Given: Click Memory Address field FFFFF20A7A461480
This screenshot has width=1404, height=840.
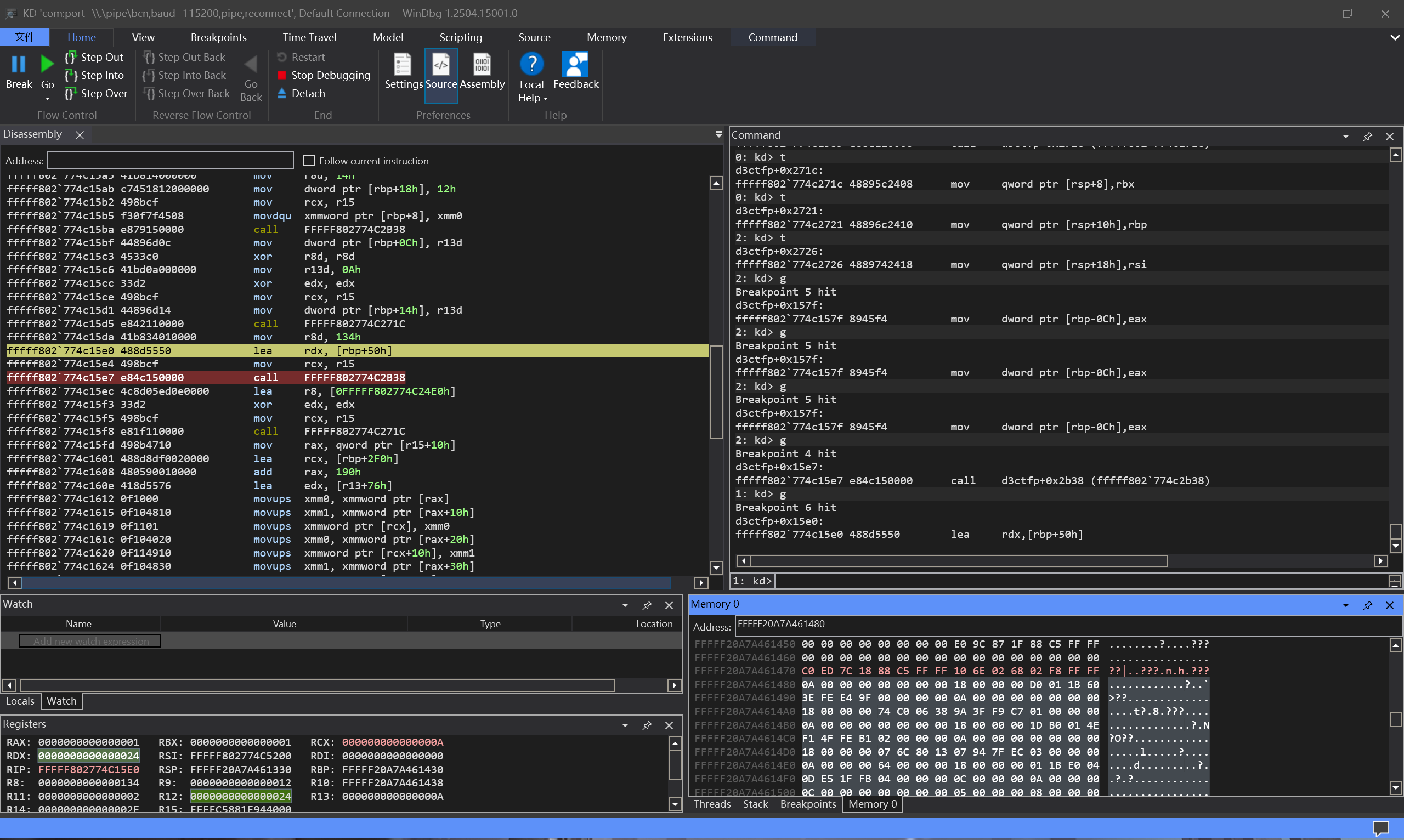Looking at the screenshot, I should tap(1068, 626).
